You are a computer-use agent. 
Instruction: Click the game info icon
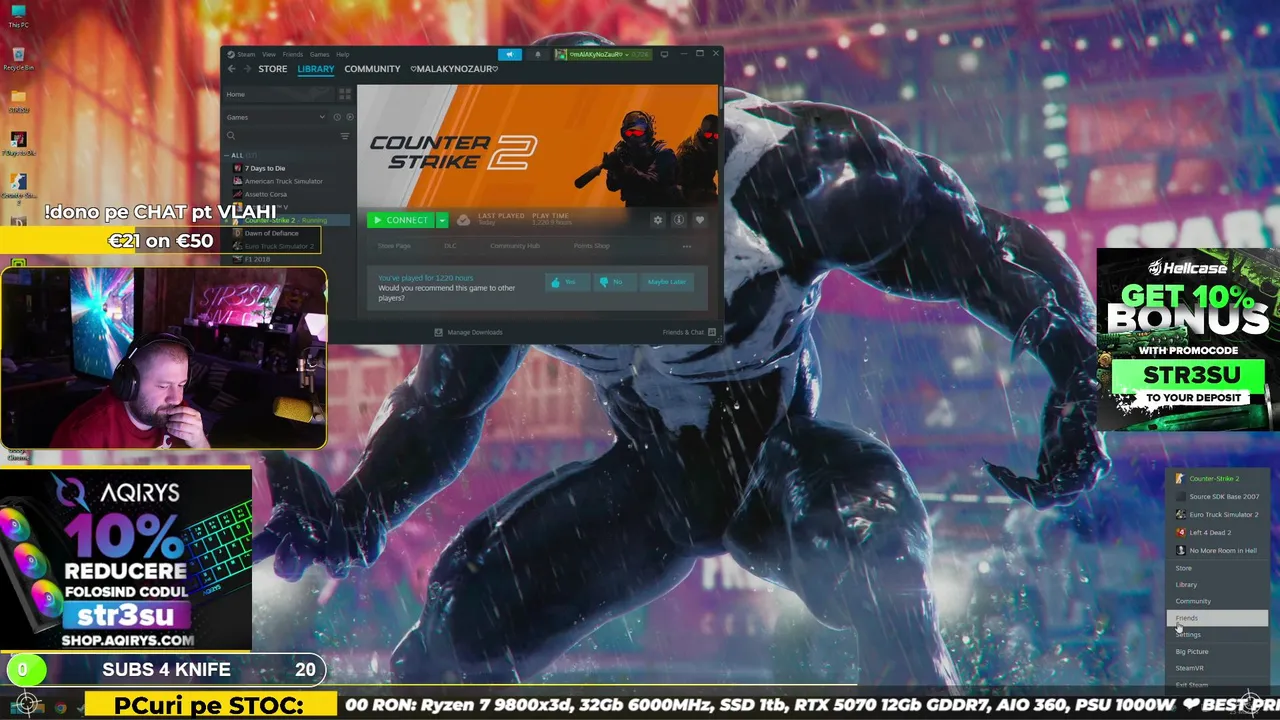tap(679, 220)
